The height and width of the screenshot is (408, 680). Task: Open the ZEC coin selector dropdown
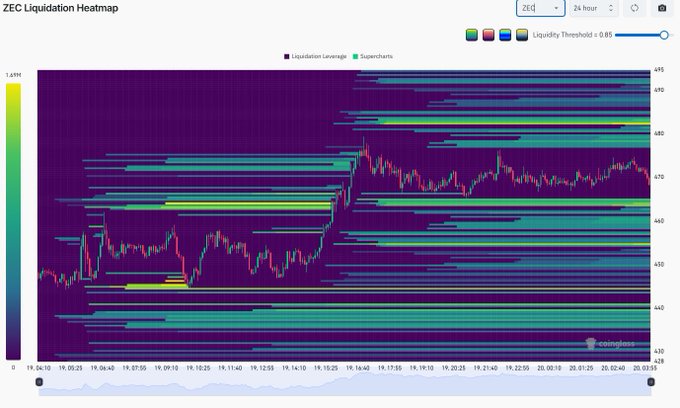point(540,8)
